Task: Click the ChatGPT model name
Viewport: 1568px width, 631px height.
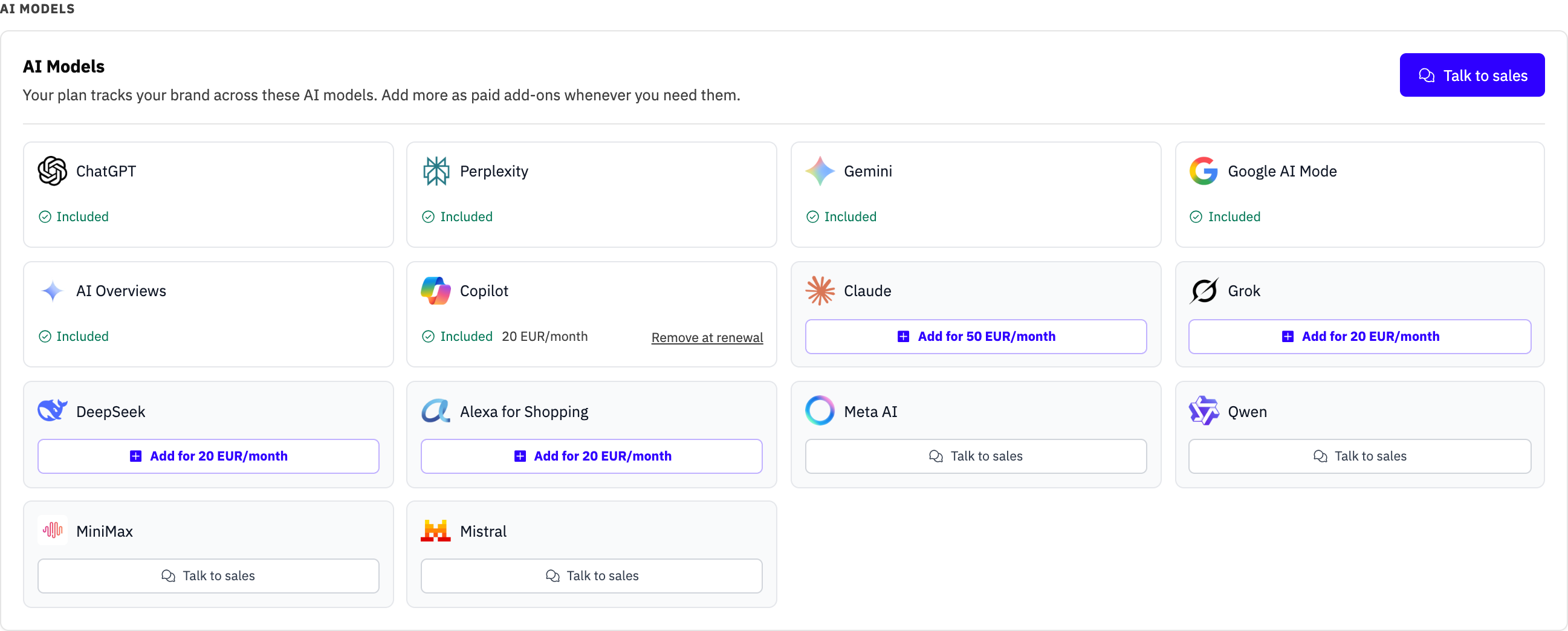Action: [x=106, y=172]
